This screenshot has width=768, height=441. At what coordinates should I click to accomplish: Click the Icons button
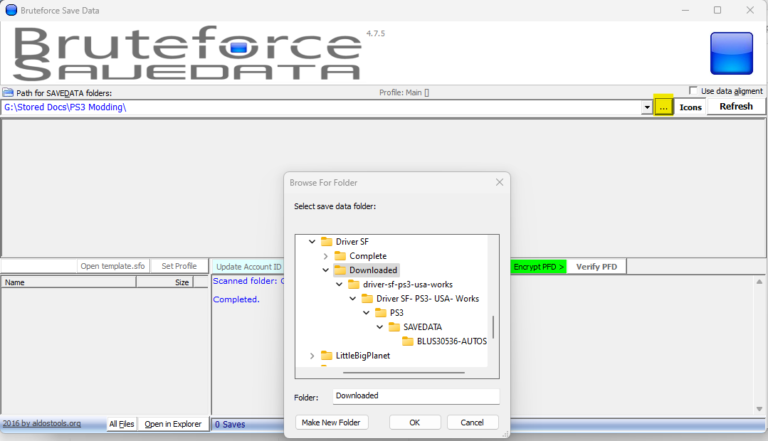[x=690, y=107]
